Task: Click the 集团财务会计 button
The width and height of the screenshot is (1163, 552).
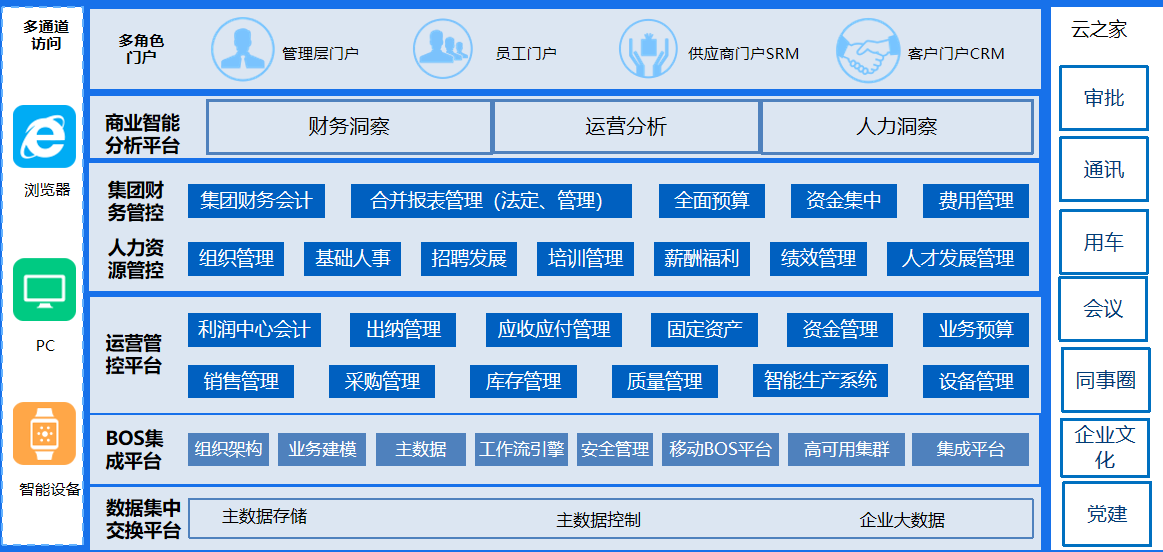Action: [256, 201]
